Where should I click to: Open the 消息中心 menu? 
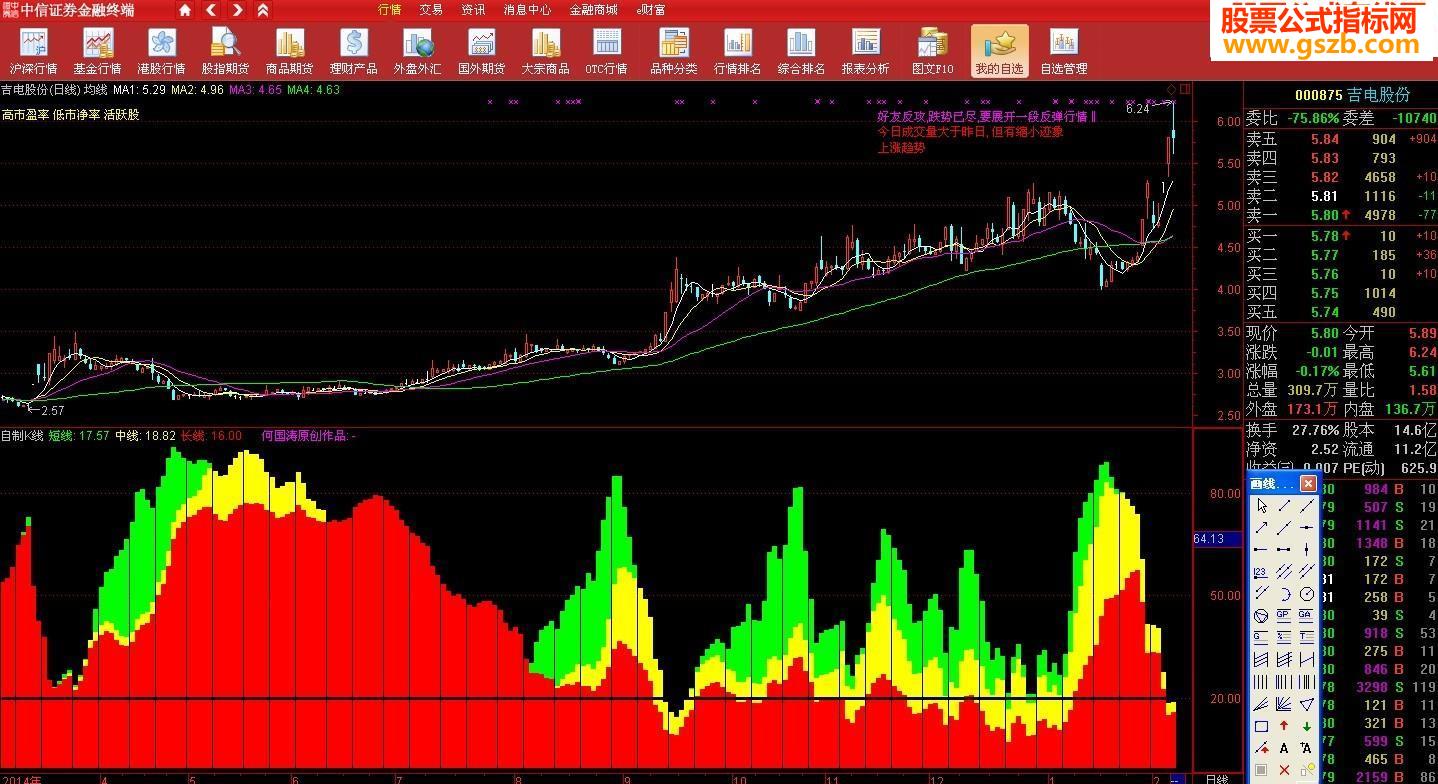tap(527, 10)
